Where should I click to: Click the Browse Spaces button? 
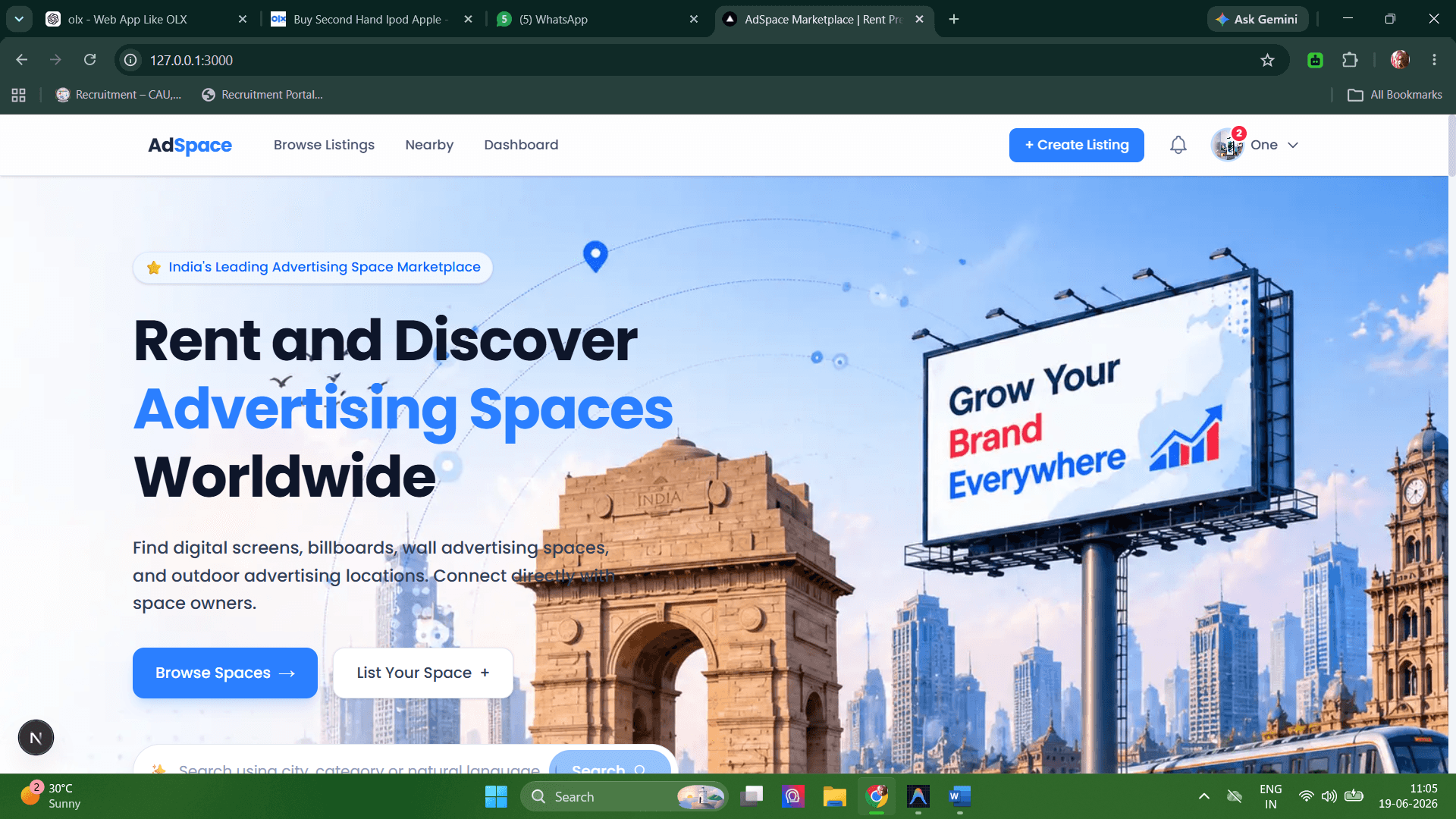pos(225,673)
